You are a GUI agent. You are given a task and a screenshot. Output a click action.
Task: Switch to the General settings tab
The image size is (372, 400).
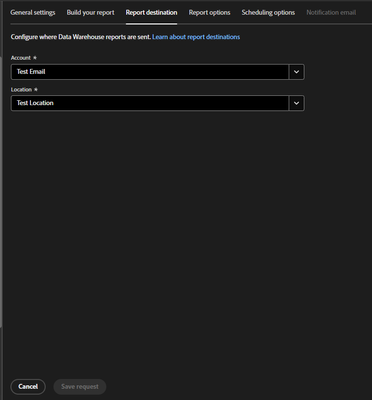(x=33, y=13)
